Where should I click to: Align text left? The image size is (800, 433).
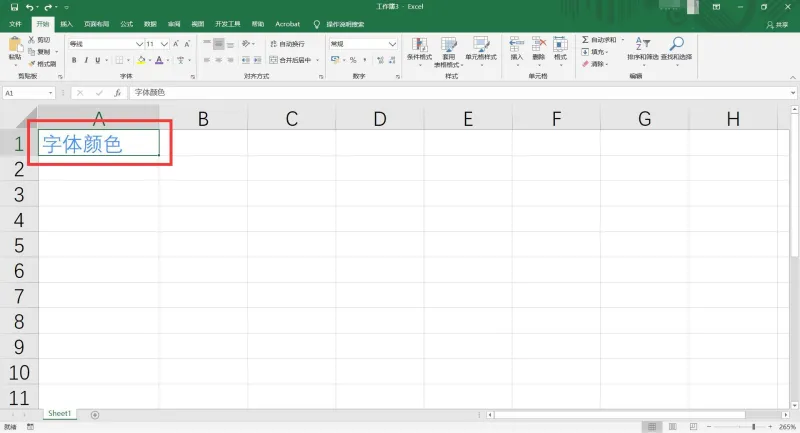(207, 60)
